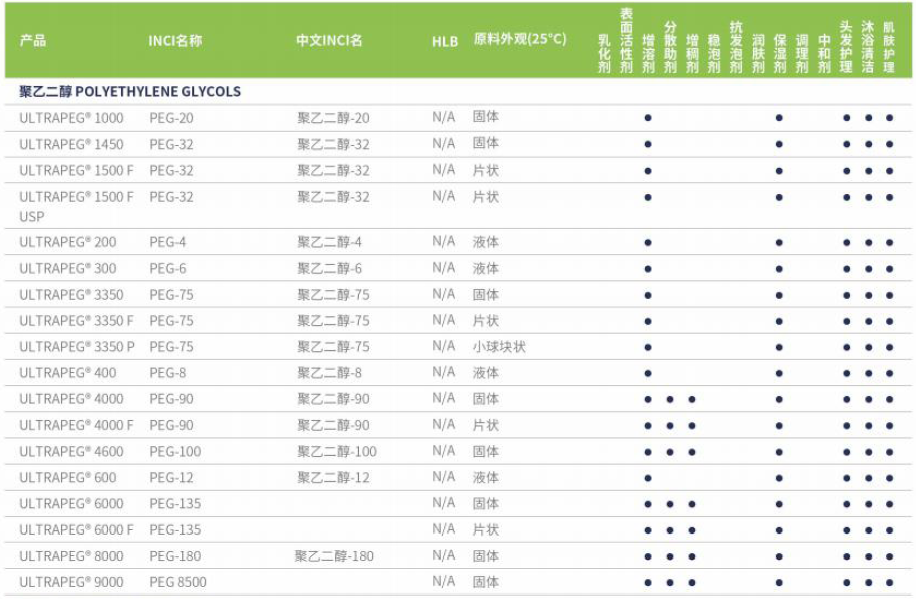This screenshot has width=916, height=599.
Task: Select product name ULTRAPEG 4600
Action: pos(71,451)
